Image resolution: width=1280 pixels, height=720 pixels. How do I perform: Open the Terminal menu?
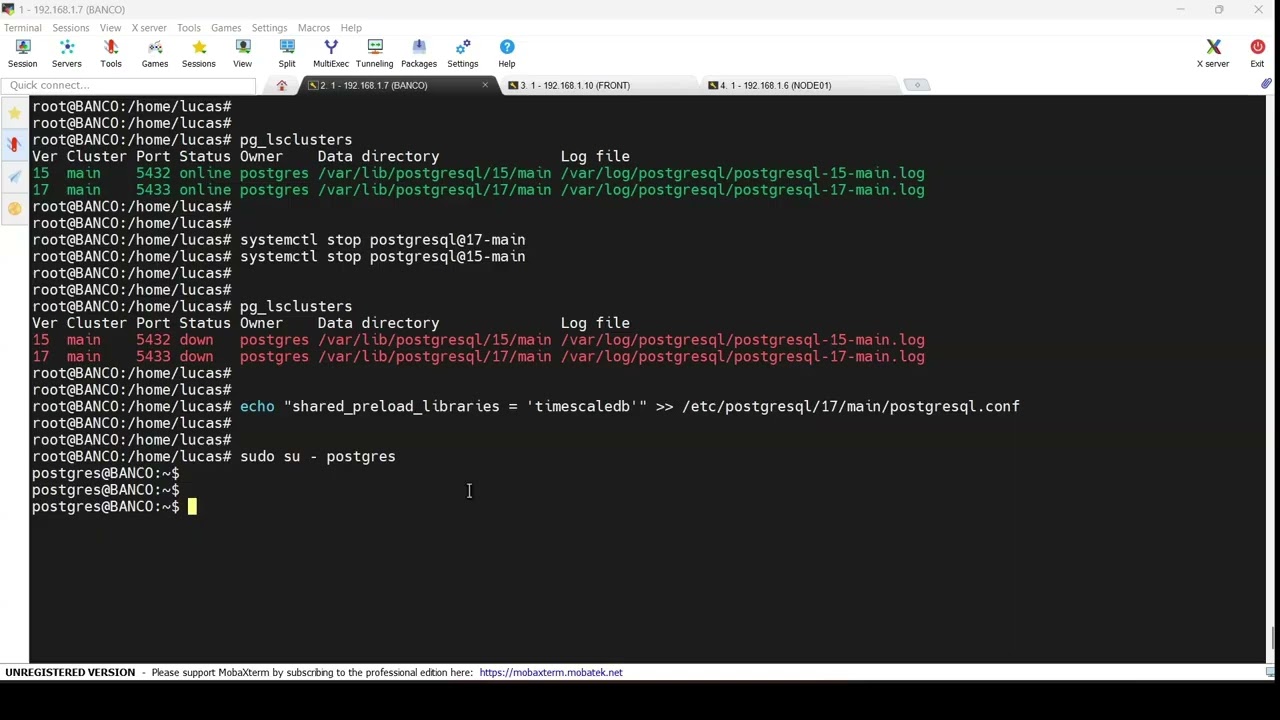click(x=22, y=28)
